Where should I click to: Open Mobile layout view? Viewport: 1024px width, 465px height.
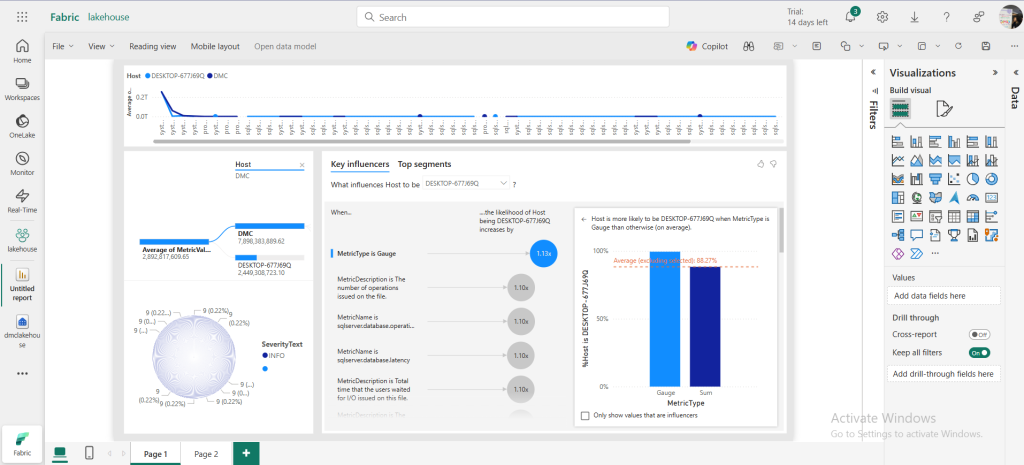(215, 46)
